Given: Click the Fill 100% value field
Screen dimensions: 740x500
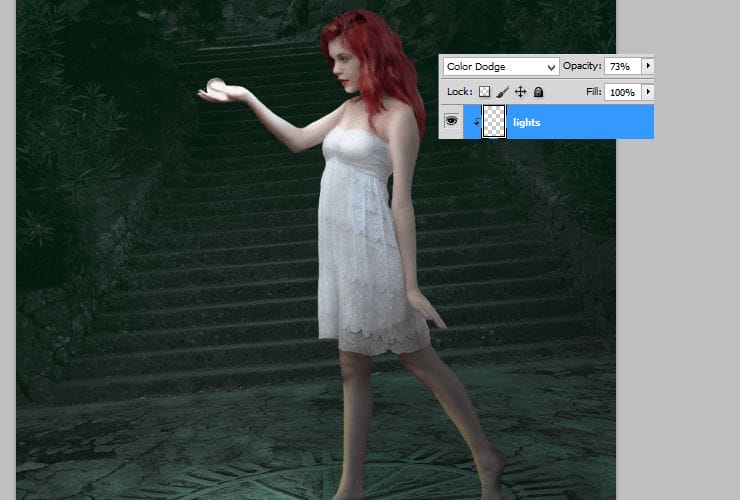Looking at the screenshot, I should point(622,93).
